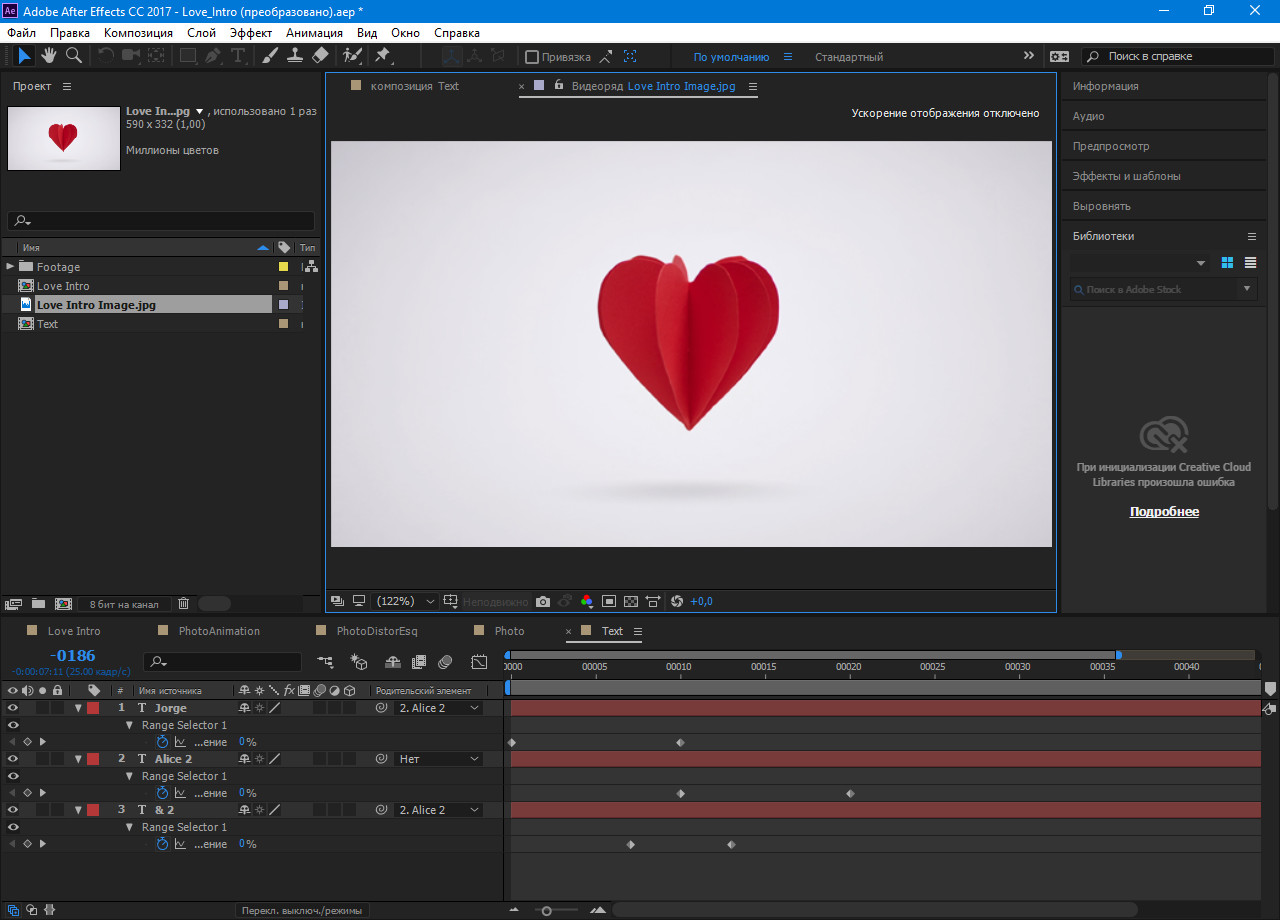Toggle the region of interest button
The height and width of the screenshot is (920, 1280).
click(609, 601)
